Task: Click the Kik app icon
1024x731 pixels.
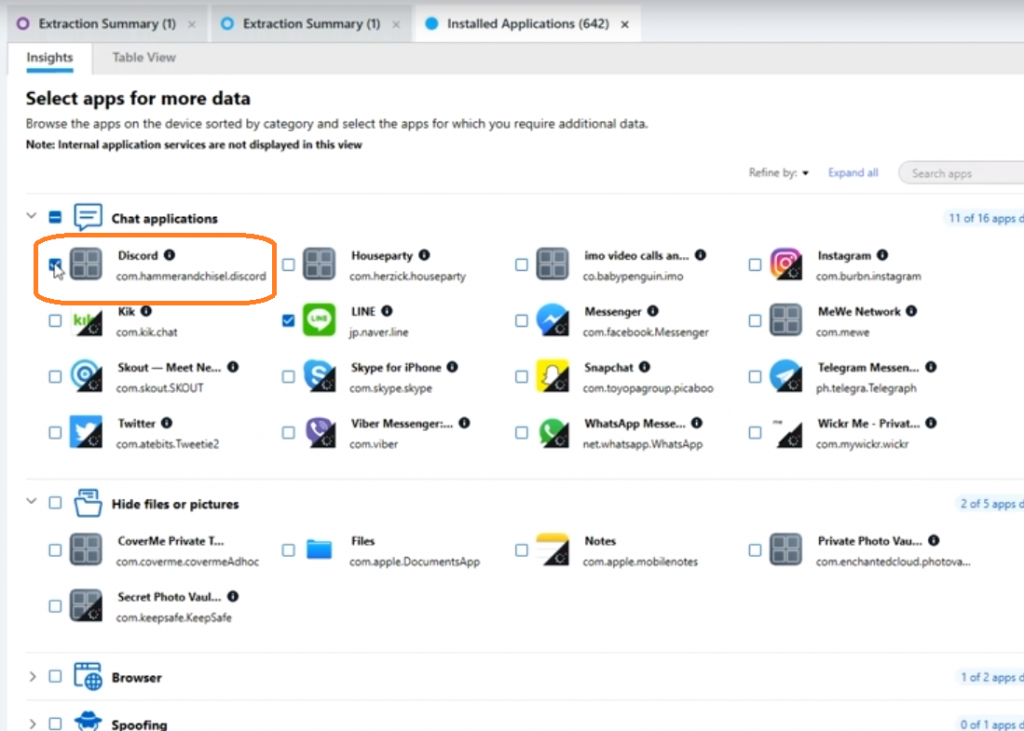Action: (x=86, y=321)
